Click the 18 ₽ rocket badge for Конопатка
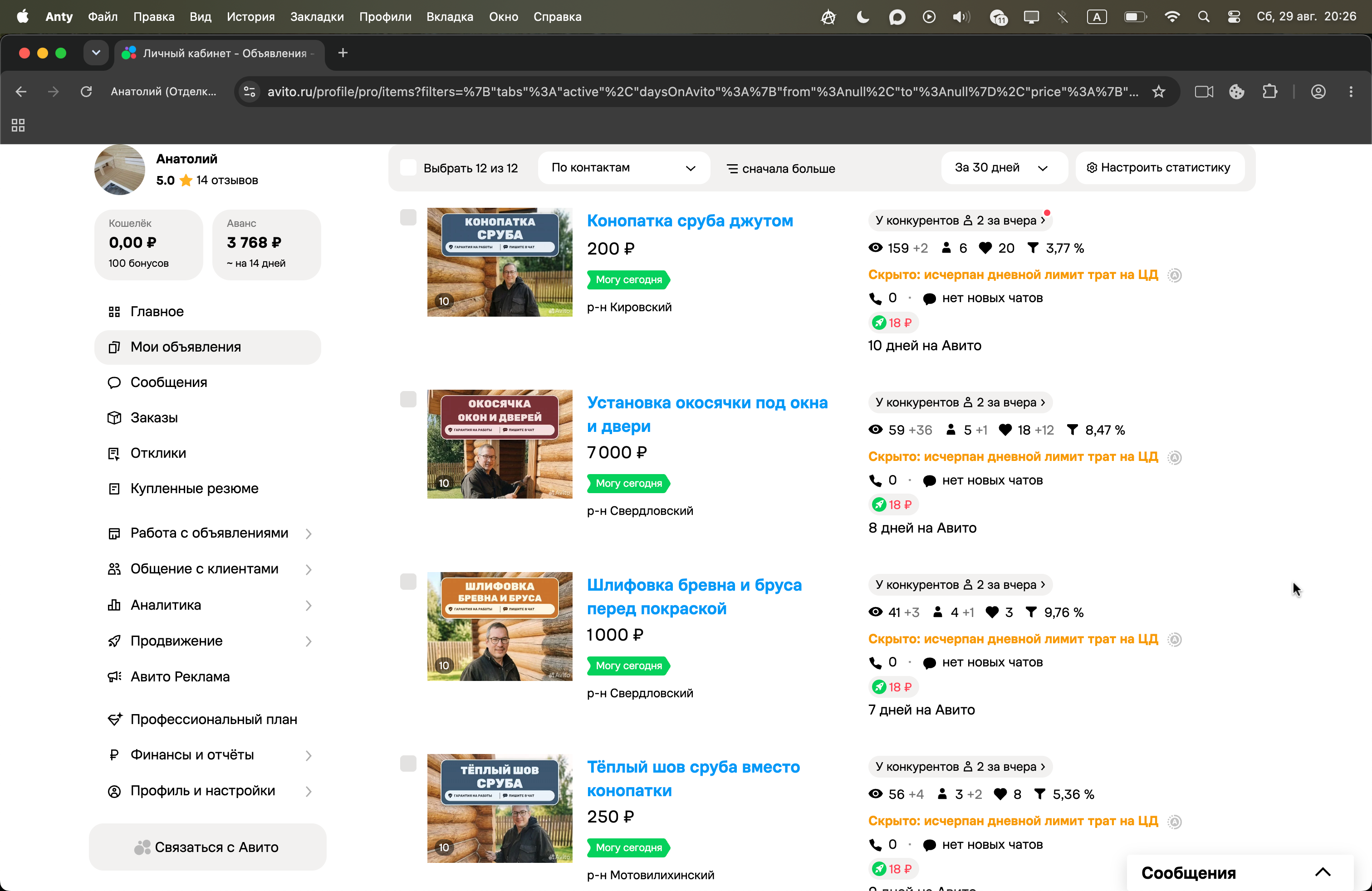1372x891 pixels. point(893,323)
